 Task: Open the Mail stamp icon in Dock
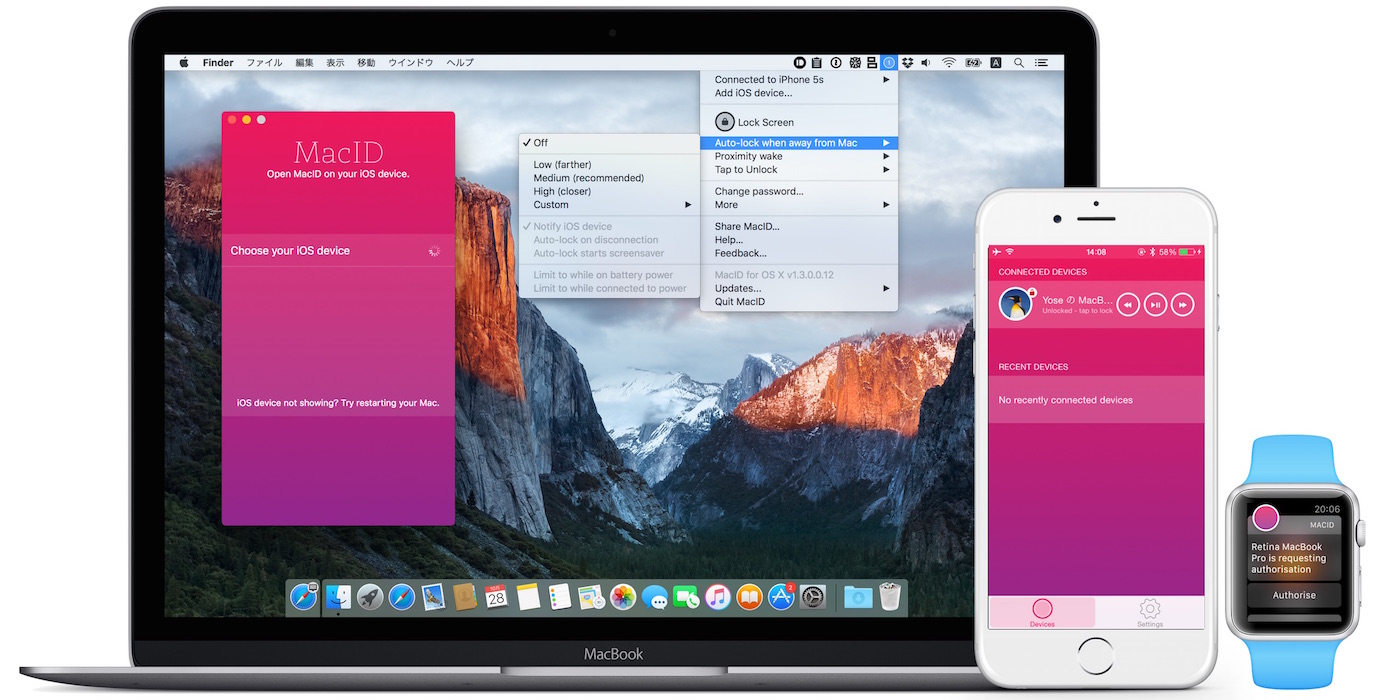click(x=433, y=597)
